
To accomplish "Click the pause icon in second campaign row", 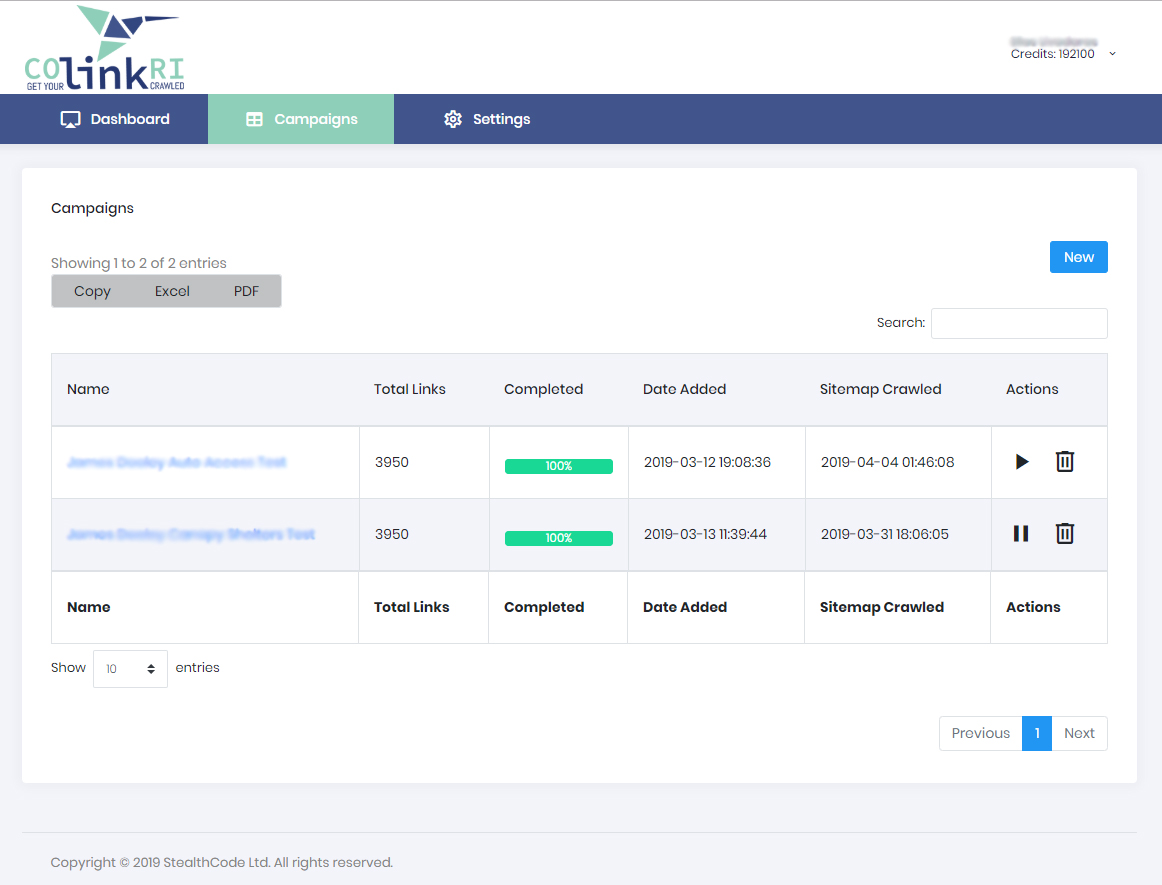I will coord(1021,534).
